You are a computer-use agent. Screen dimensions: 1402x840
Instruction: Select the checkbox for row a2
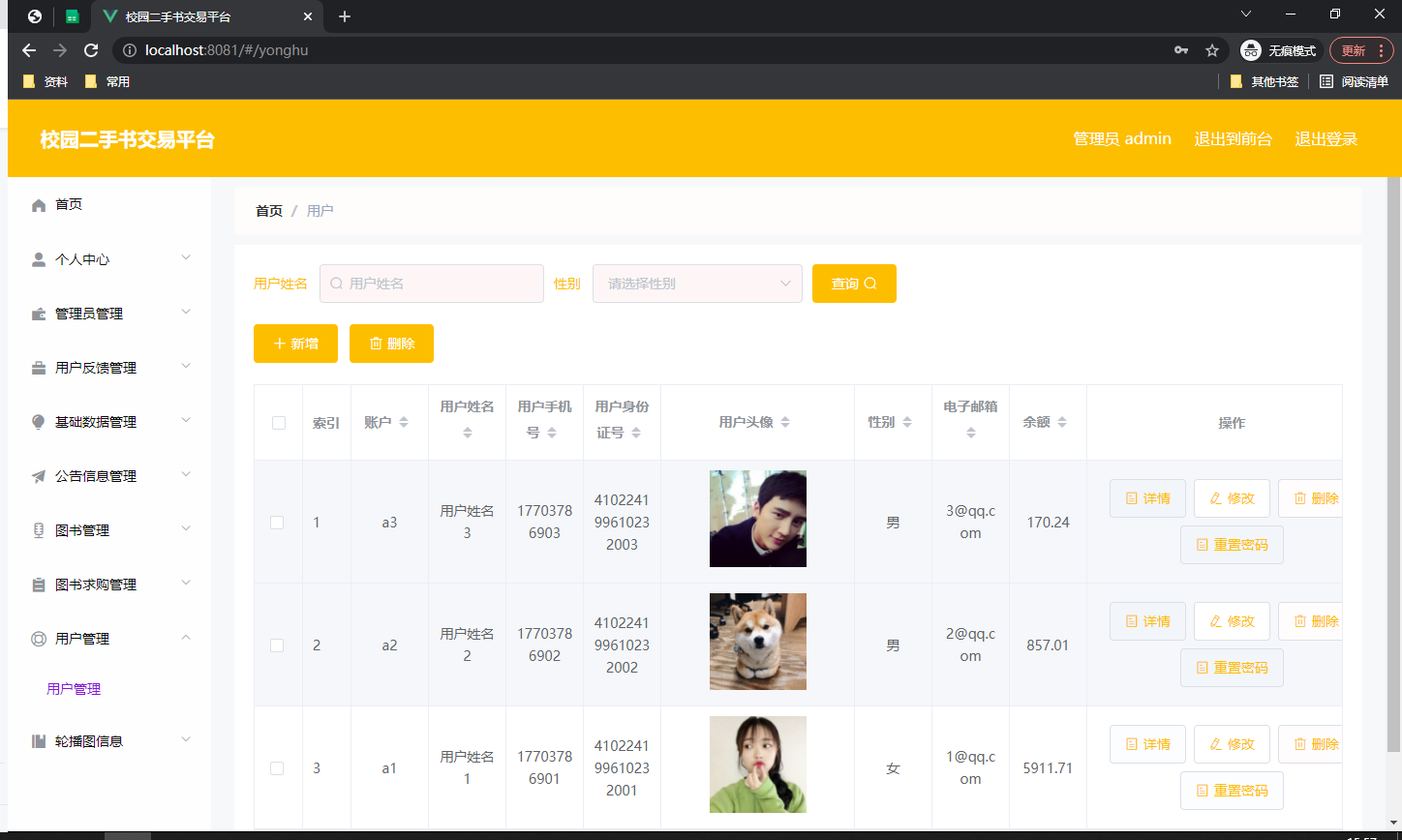[x=277, y=645]
